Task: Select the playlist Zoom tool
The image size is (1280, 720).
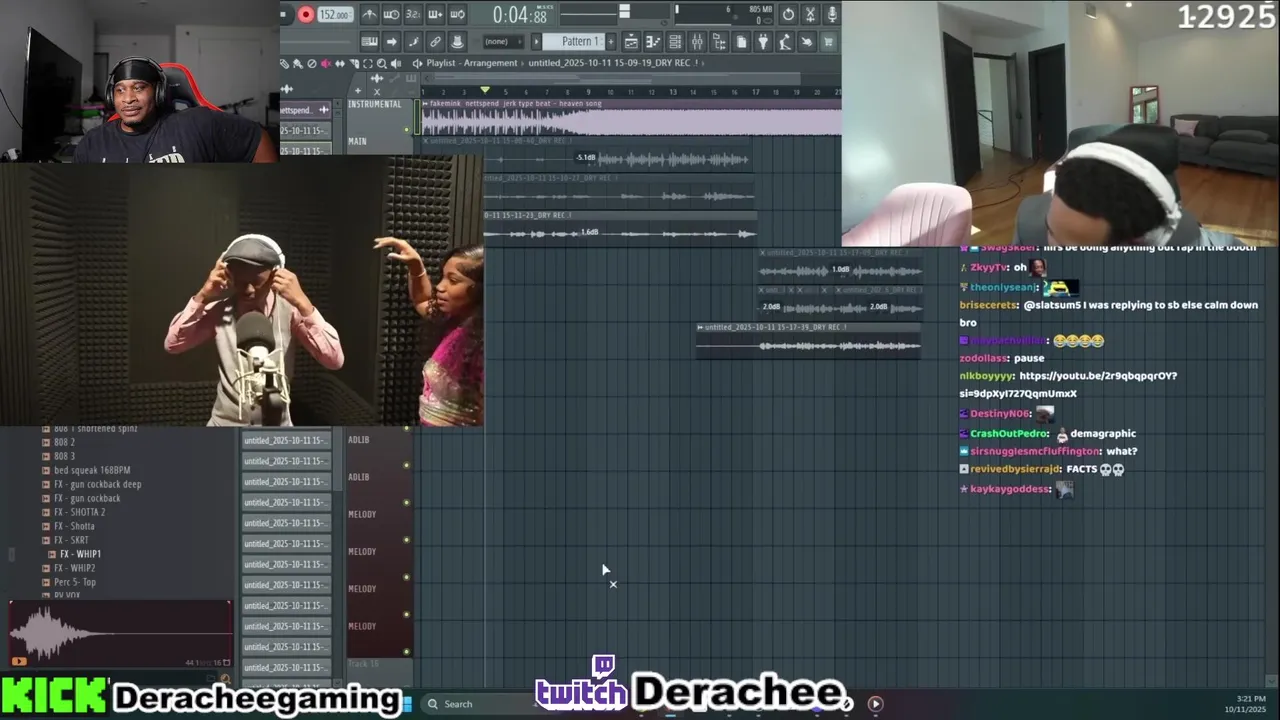Action: (381, 63)
